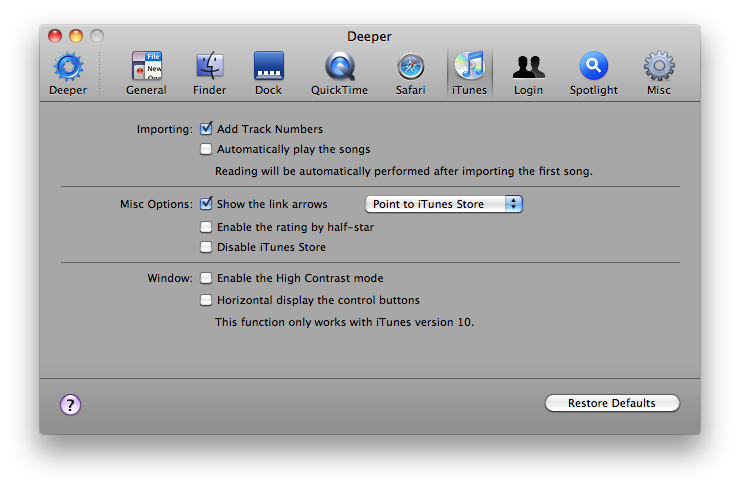The image size is (740, 489).
Task: Check Disable iTunes Store
Action: 206,247
